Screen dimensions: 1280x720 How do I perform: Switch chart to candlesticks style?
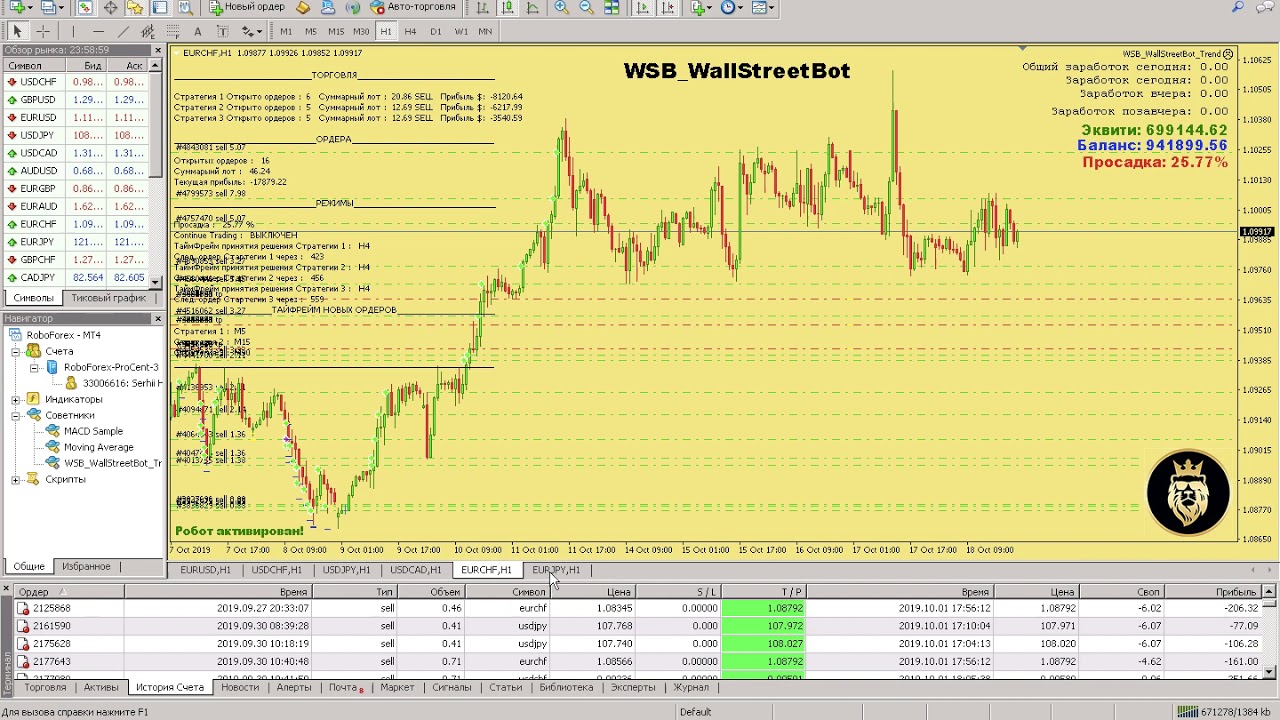click(508, 7)
